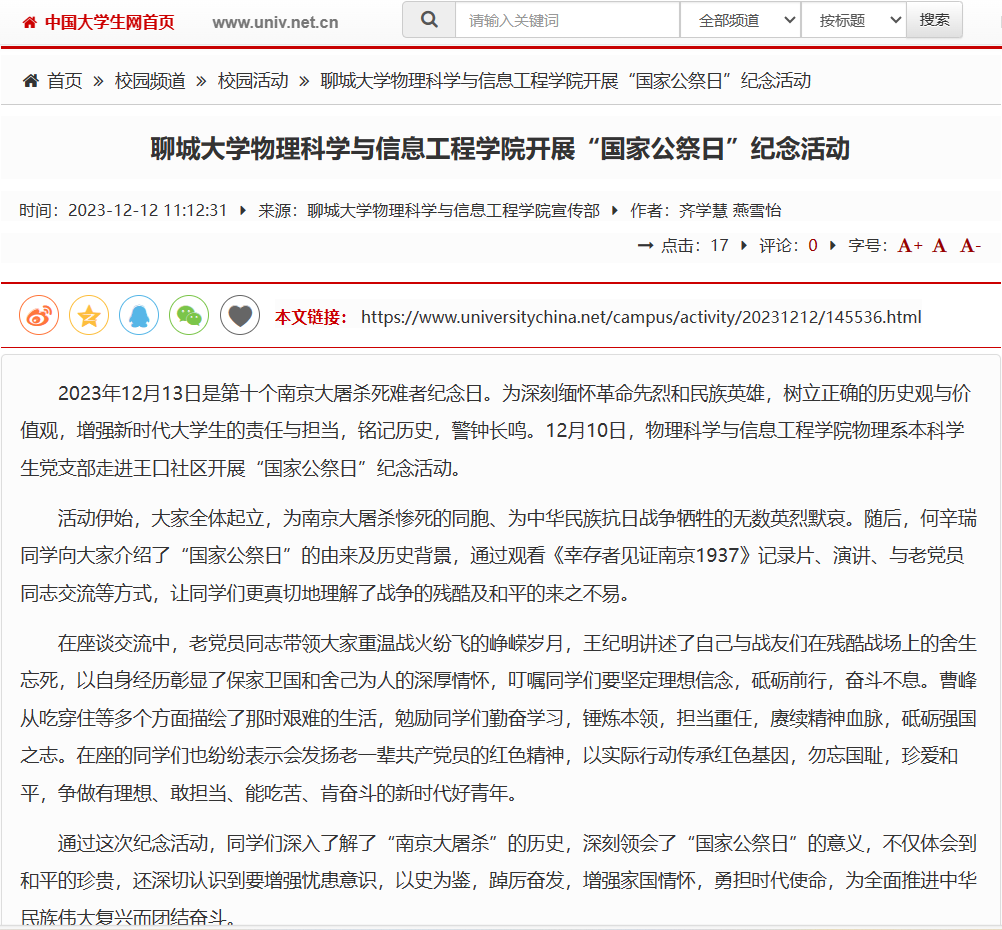Share the article to WeChat

188,314
